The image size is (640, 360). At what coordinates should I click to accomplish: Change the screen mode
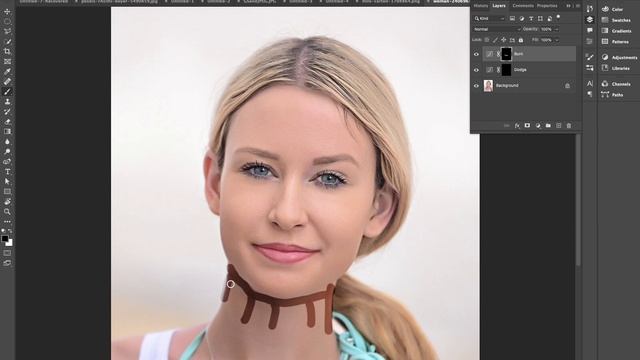pyautogui.click(x=7, y=263)
